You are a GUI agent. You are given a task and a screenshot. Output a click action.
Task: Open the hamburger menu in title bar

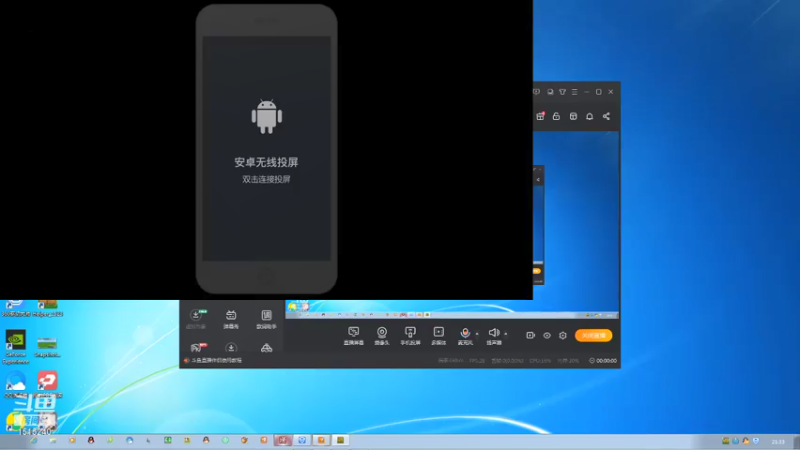coord(574,92)
